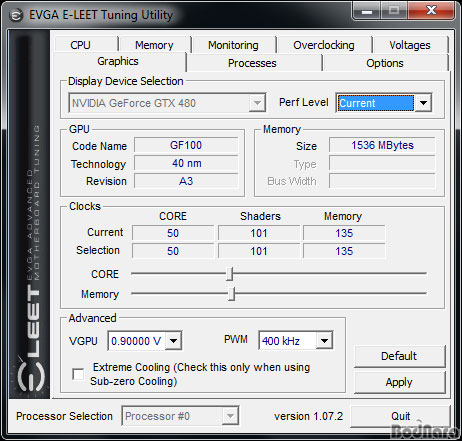Click the Default button
462x441 pixels.
click(399, 356)
